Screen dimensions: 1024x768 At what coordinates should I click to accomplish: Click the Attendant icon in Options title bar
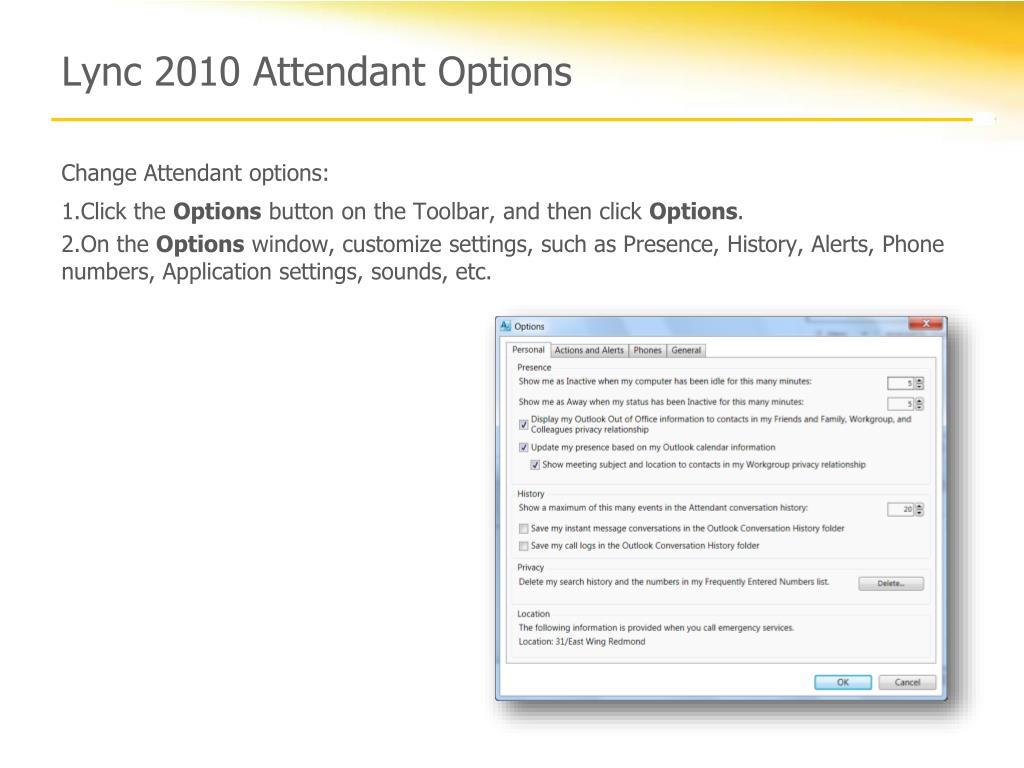(505, 325)
